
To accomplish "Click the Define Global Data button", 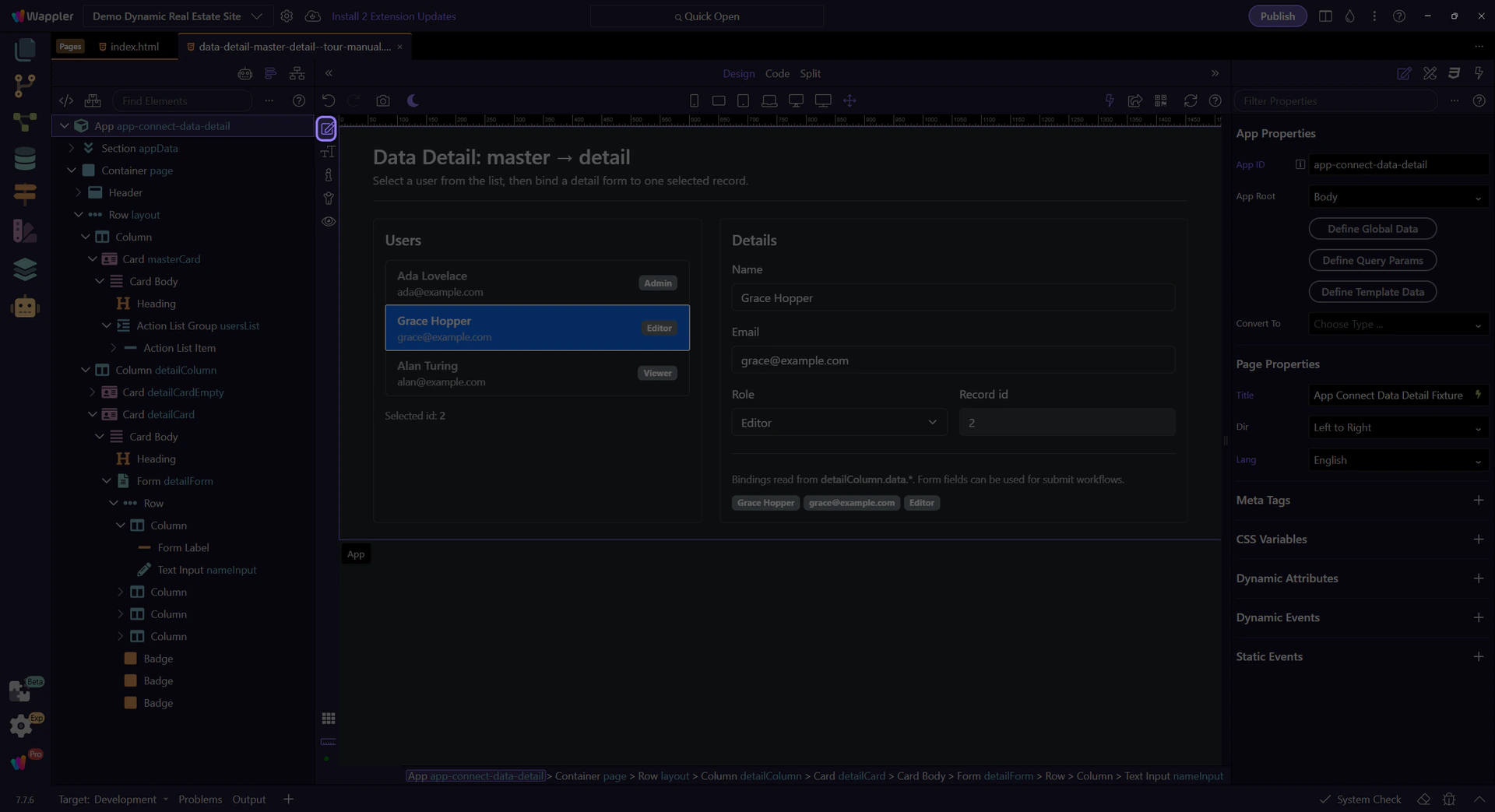I will point(1372,229).
